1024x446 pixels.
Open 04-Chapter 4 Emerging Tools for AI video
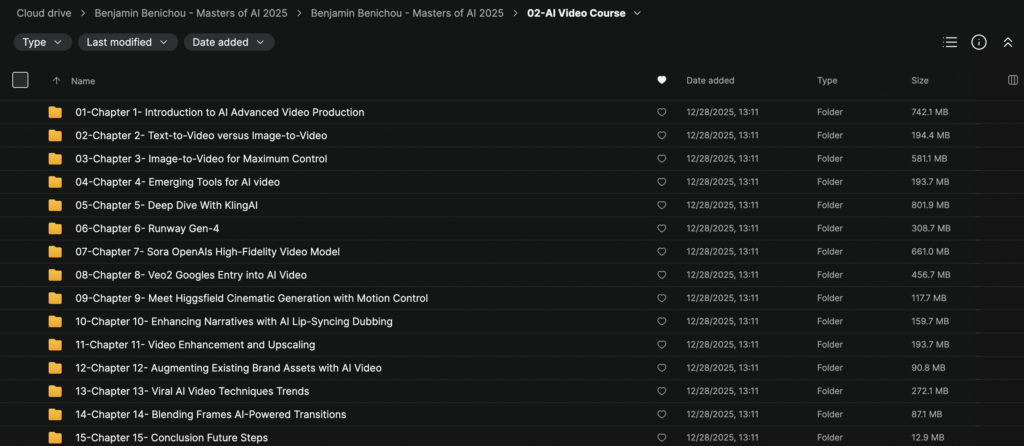click(x=178, y=182)
